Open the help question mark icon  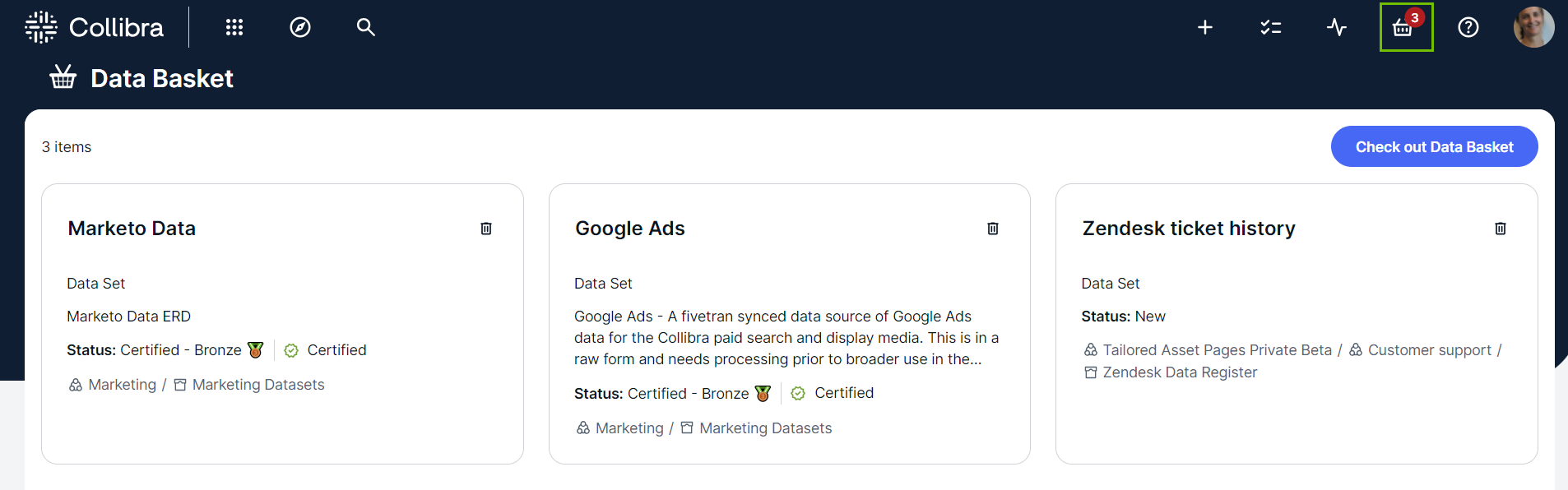tap(1468, 27)
